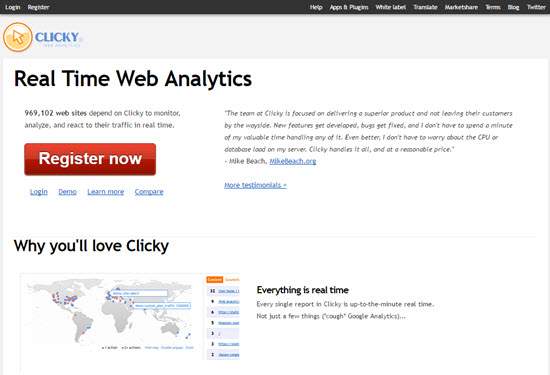Click the Register now button

coord(90,159)
